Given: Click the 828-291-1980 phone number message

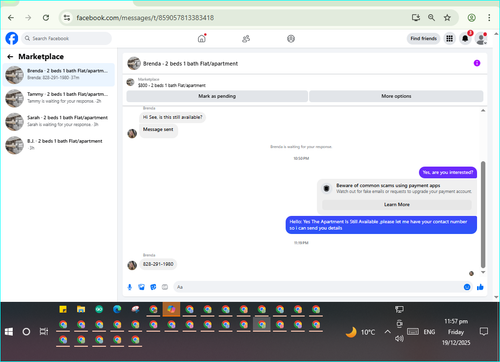Looking at the screenshot, I should click(x=158, y=264).
